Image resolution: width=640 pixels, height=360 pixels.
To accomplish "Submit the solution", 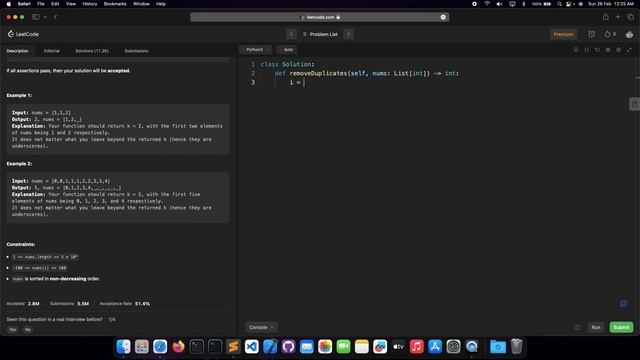I will pos(621,327).
